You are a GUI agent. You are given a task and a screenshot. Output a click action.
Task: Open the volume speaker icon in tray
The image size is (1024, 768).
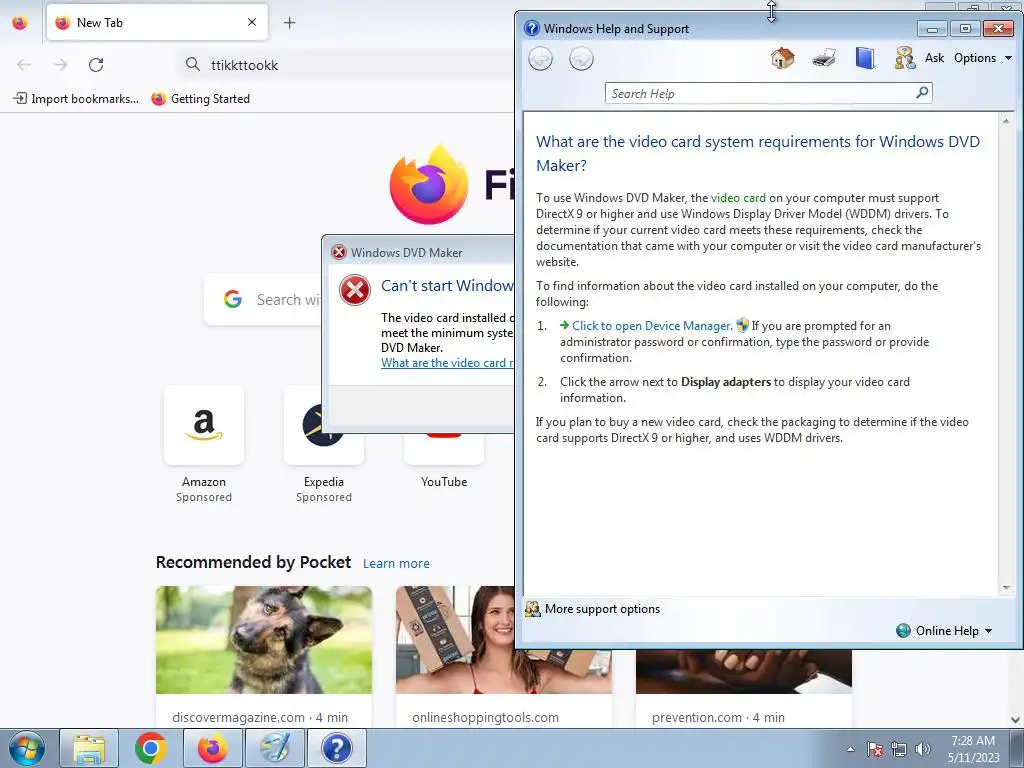tap(922, 749)
